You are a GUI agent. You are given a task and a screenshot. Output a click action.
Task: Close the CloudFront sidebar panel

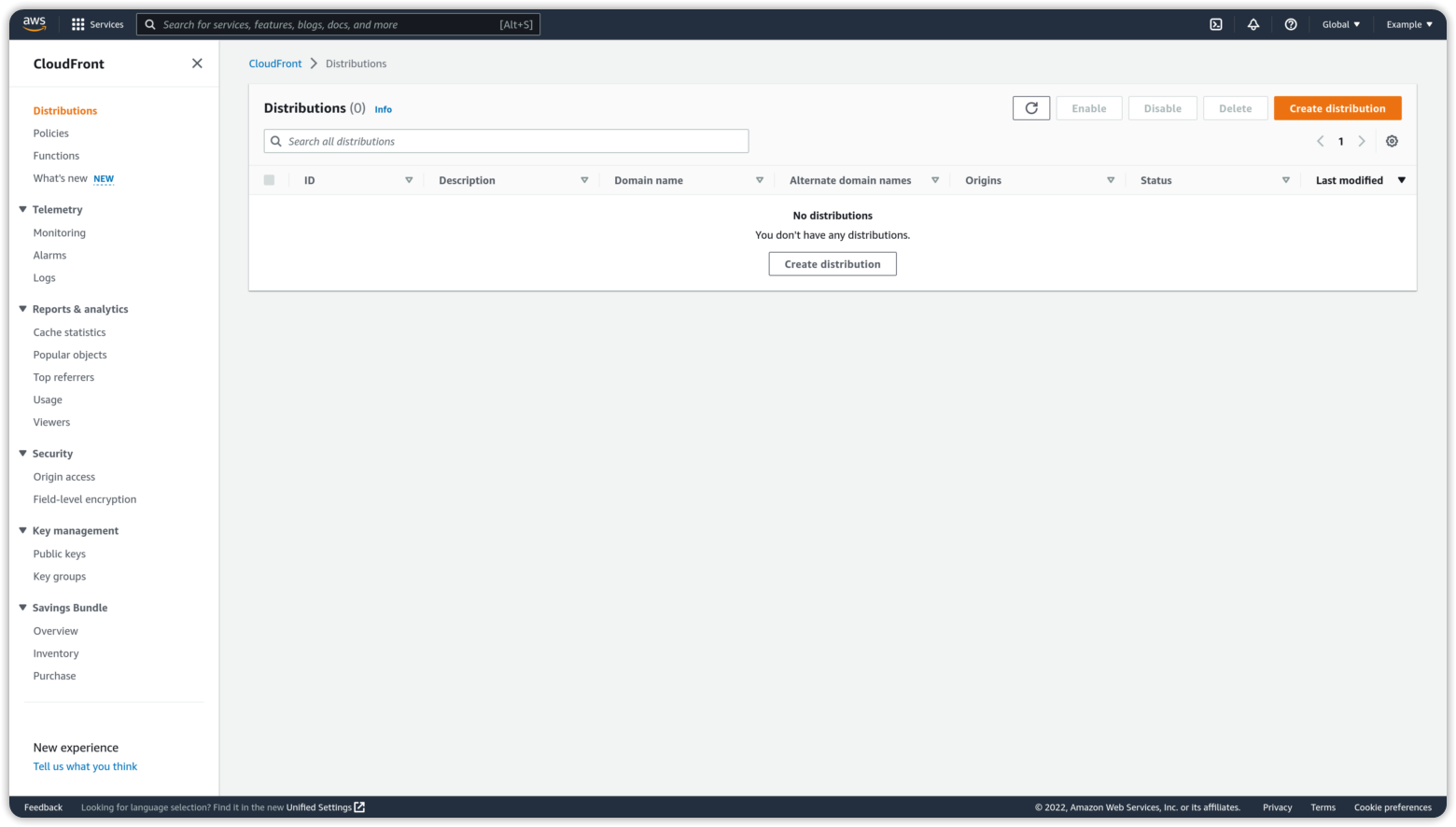(197, 63)
